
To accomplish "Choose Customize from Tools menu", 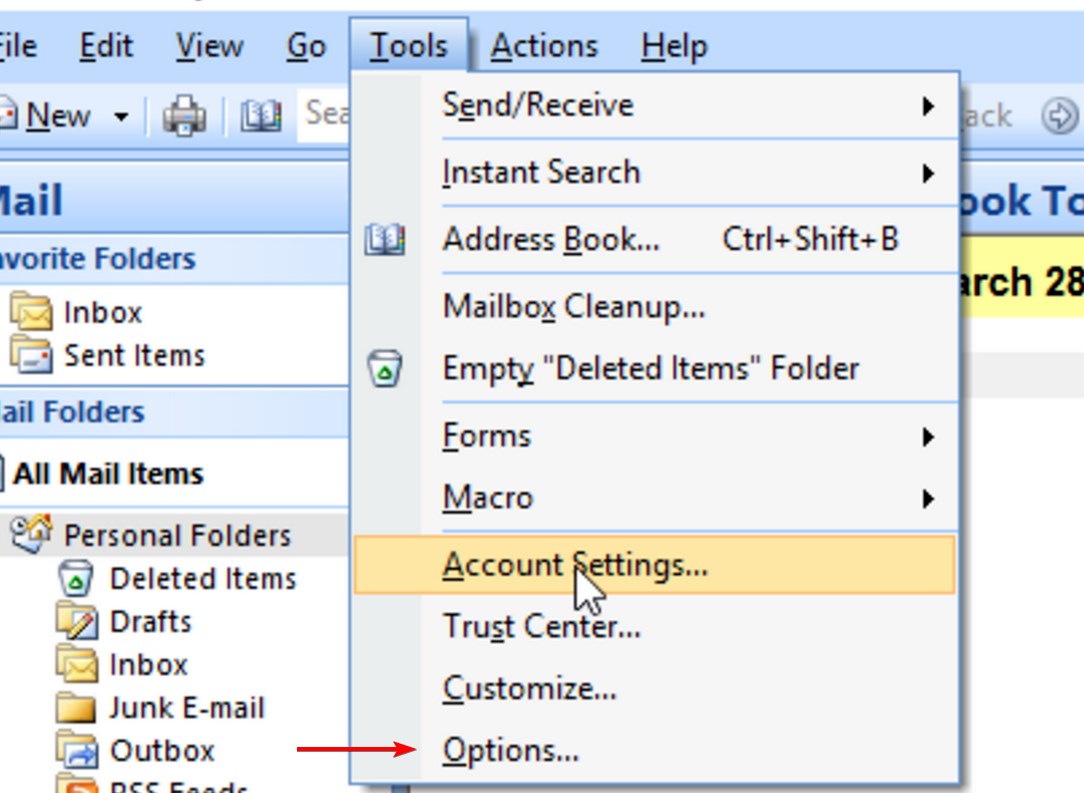I will pos(655,689).
